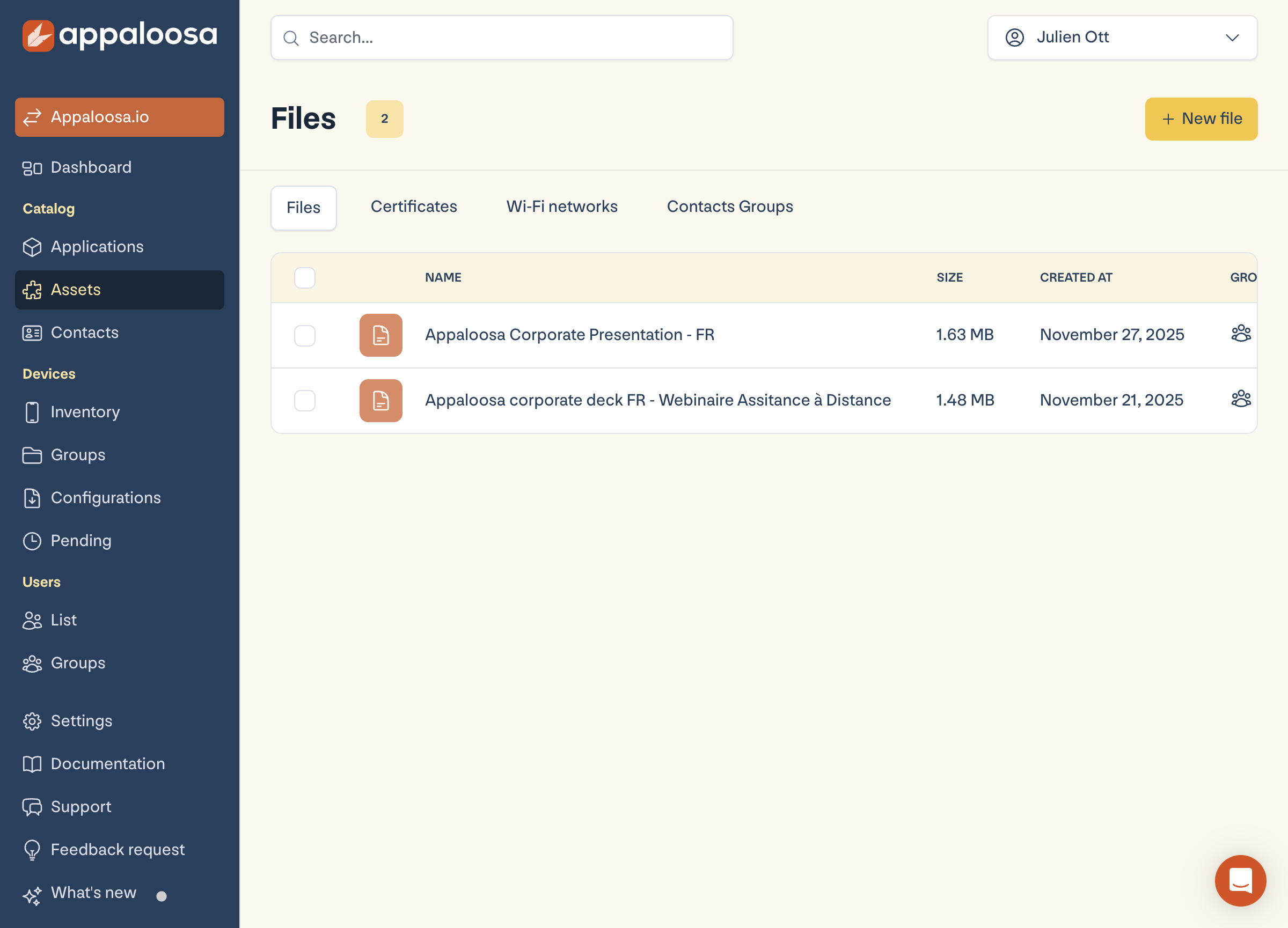This screenshot has height=928, width=1288.
Task: Click the Applications cube icon
Action: click(32, 247)
